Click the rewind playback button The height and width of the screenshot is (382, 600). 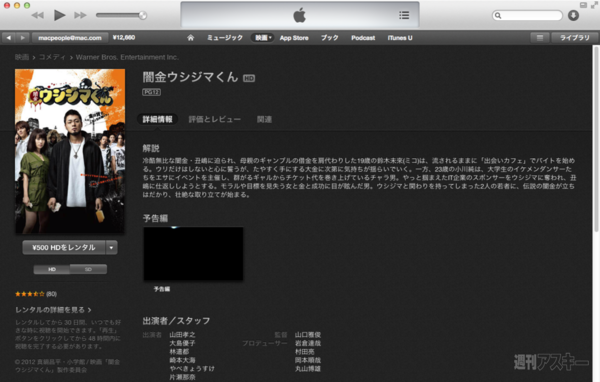[x=38, y=15]
